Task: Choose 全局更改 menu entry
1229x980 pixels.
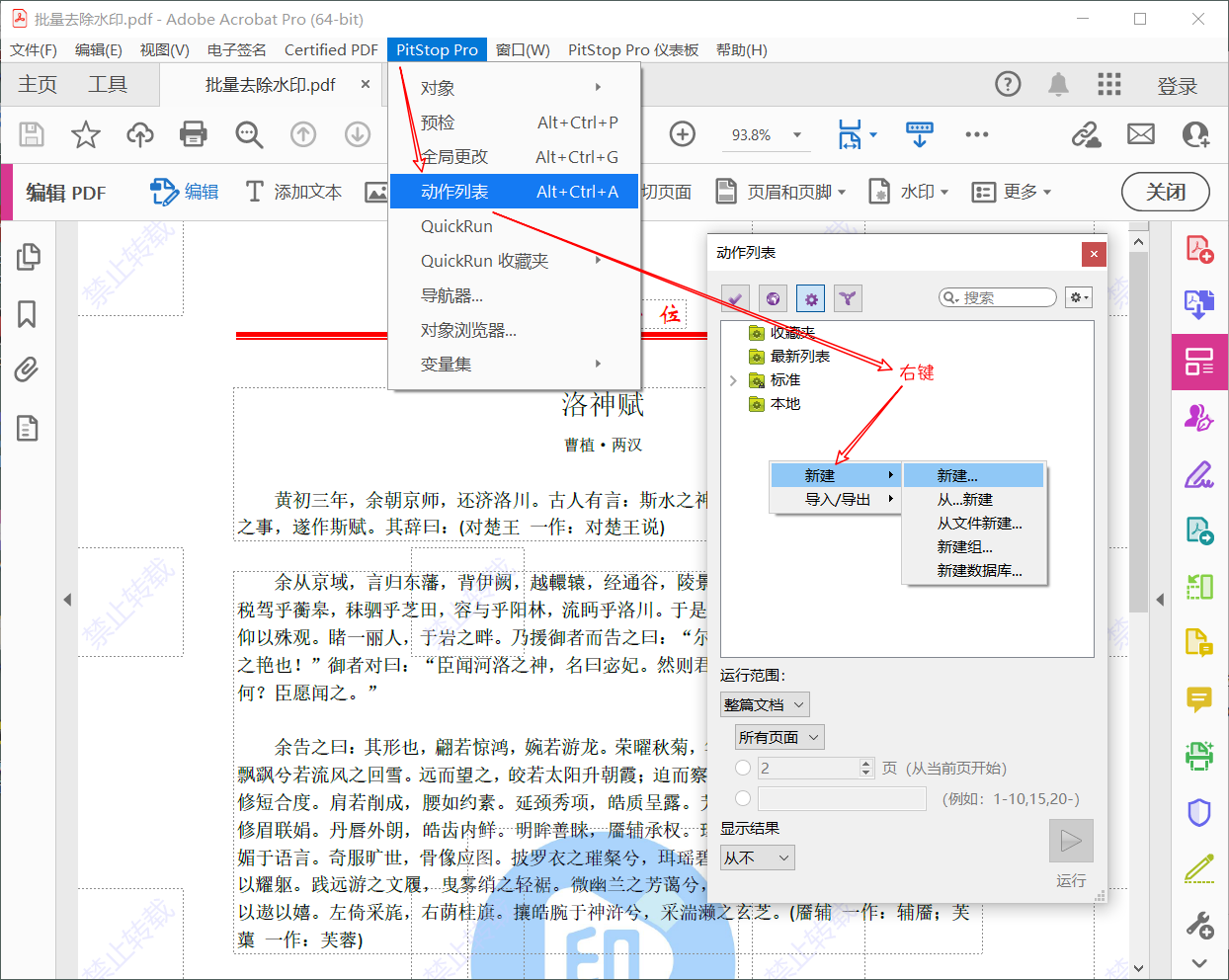Action: click(x=516, y=157)
